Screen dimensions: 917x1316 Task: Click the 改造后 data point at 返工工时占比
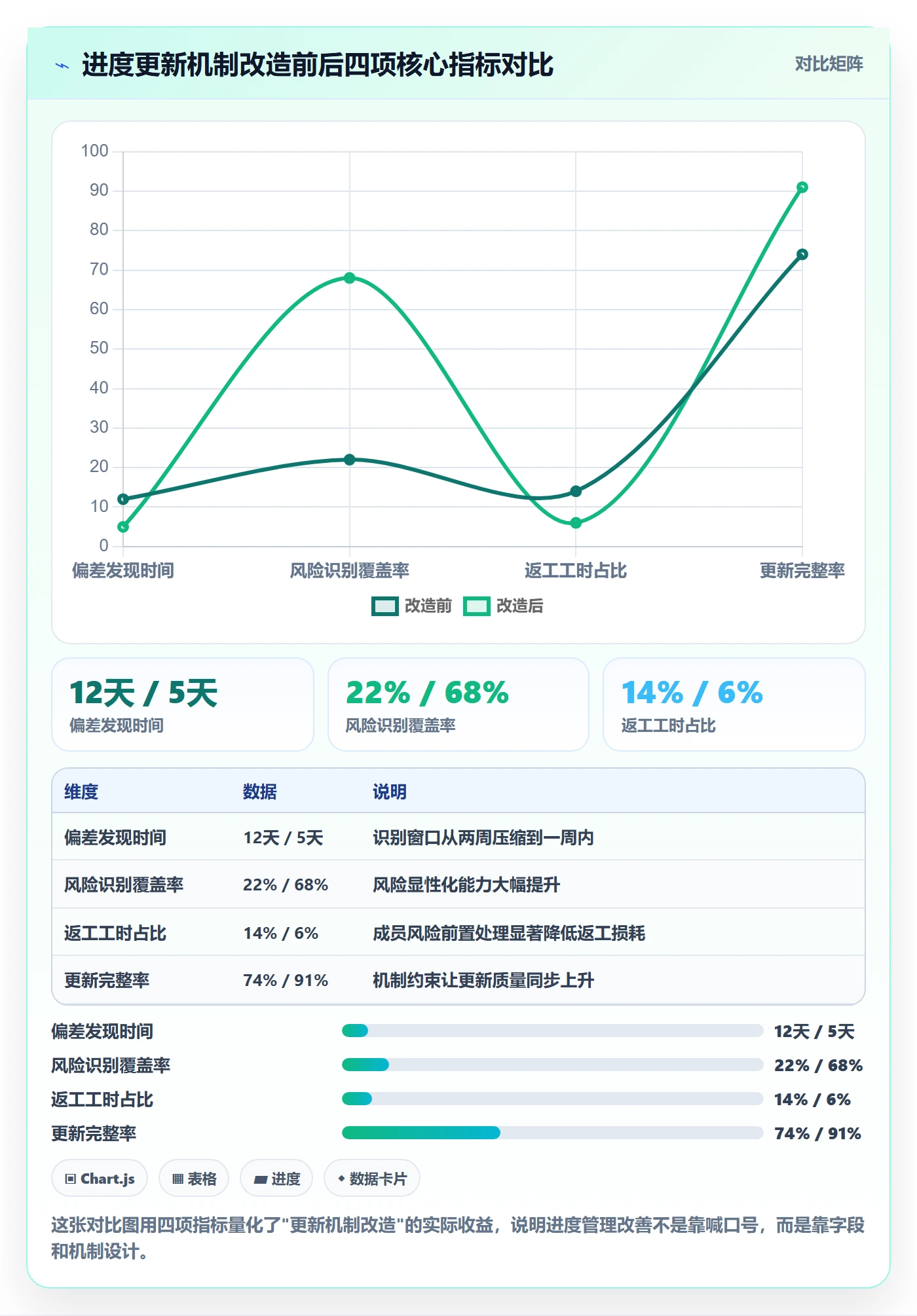pos(576,522)
